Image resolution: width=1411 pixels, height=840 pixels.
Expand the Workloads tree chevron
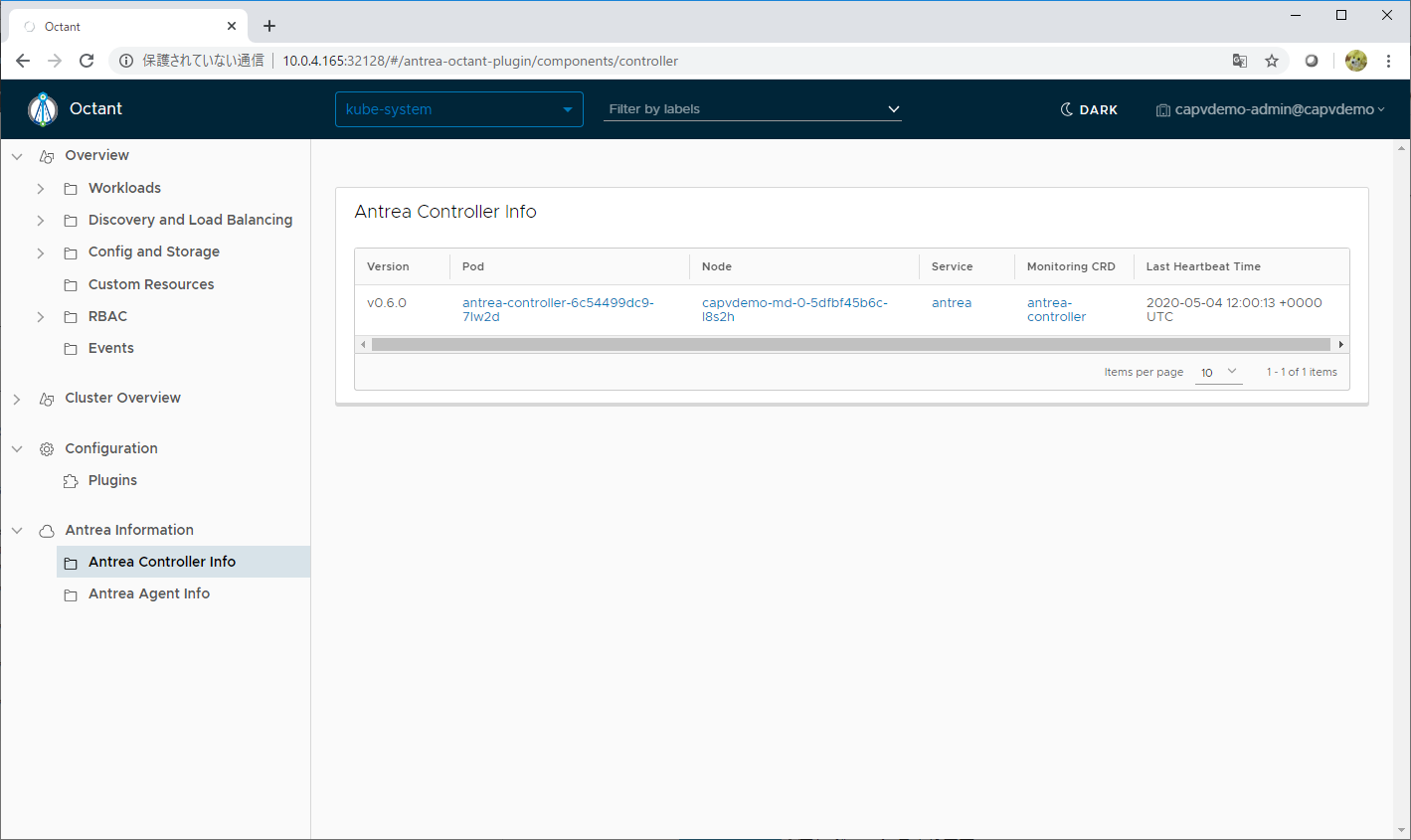41,189
